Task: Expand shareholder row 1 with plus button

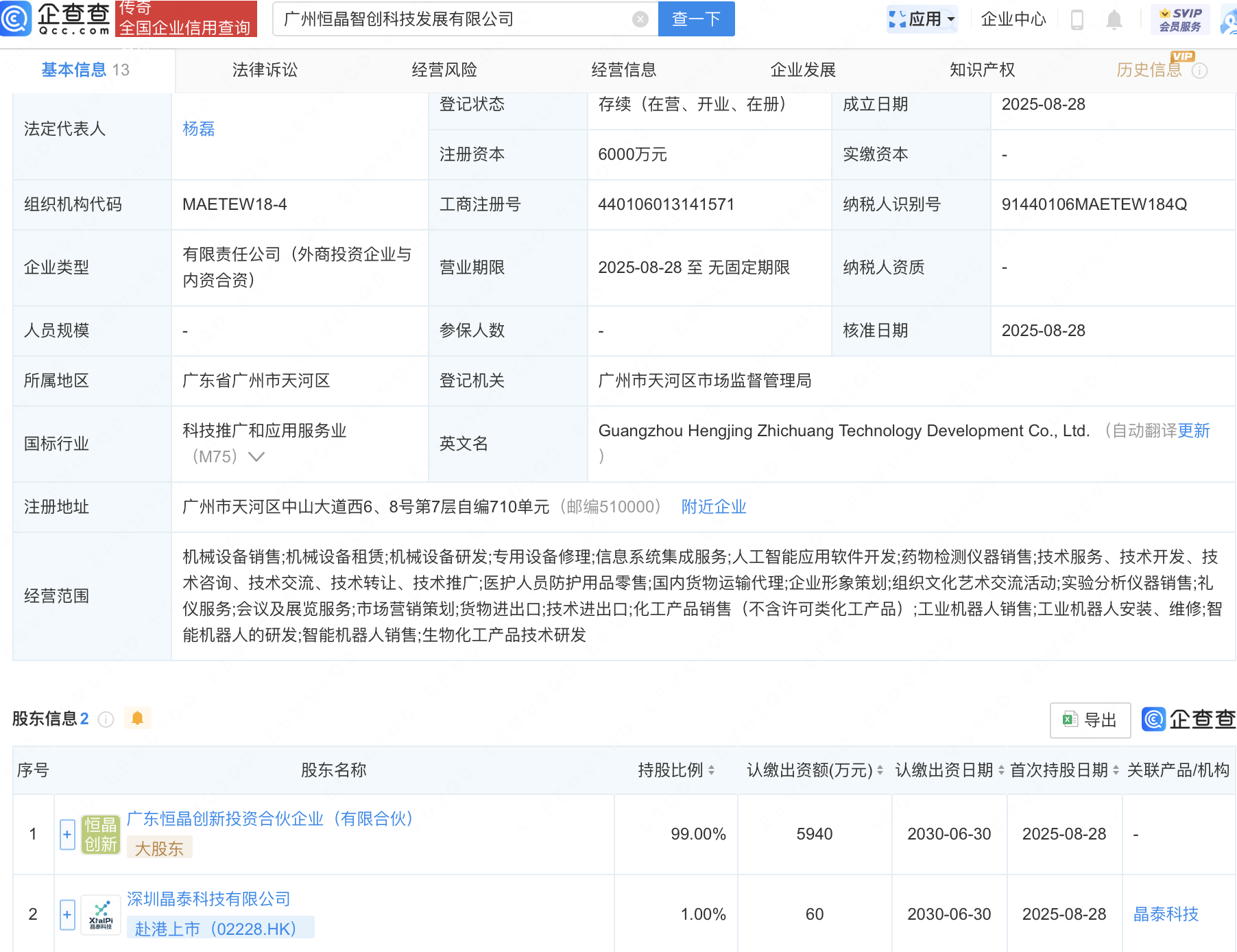Action: 67,835
